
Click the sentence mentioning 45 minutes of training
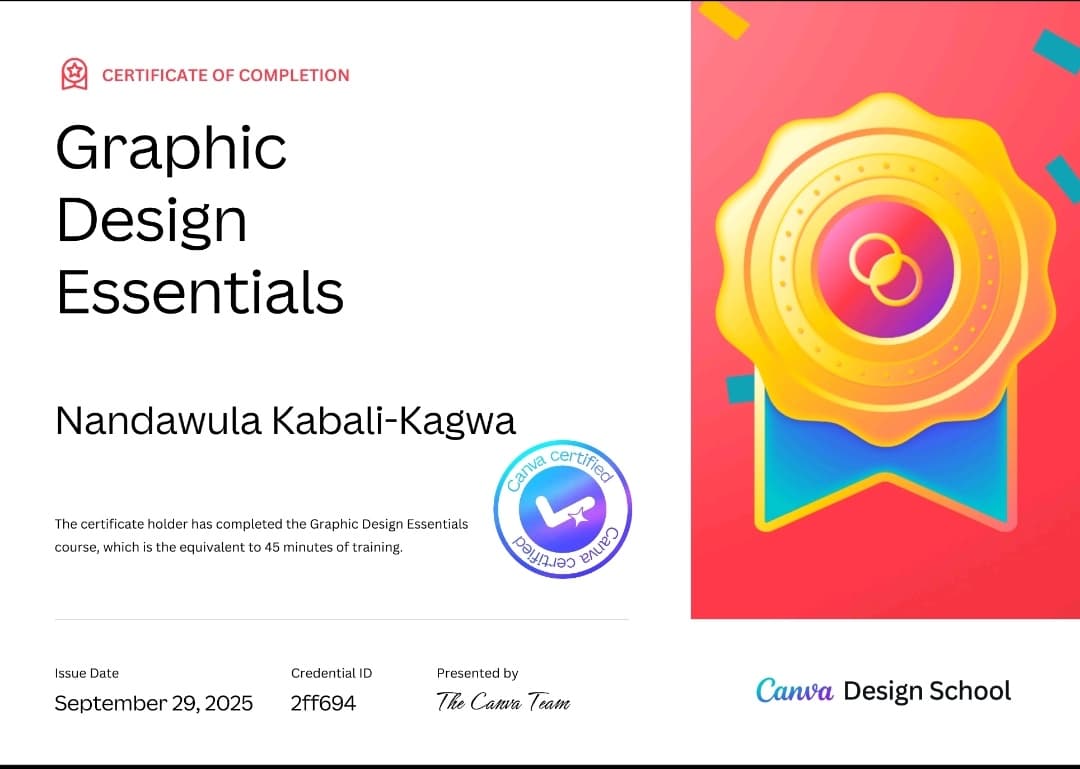click(262, 535)
